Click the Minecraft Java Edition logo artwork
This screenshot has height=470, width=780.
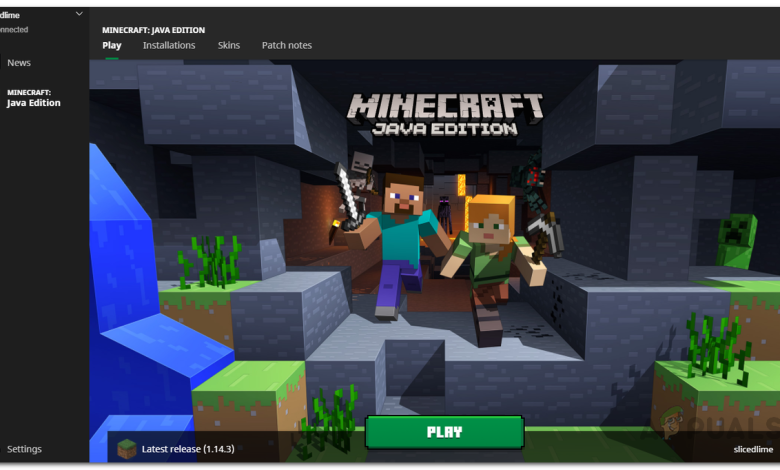click(x=445, y=115)
